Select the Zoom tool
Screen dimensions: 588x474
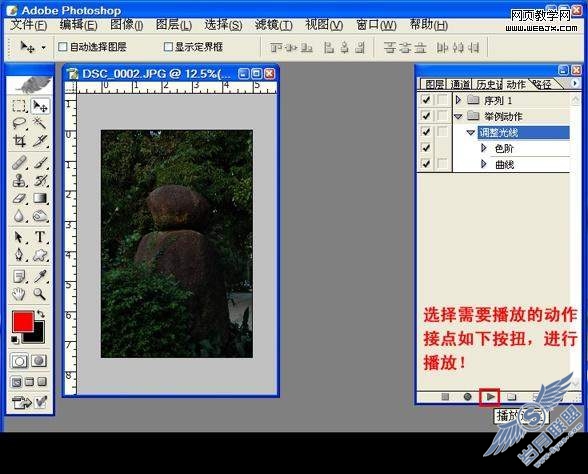[40, 294]
